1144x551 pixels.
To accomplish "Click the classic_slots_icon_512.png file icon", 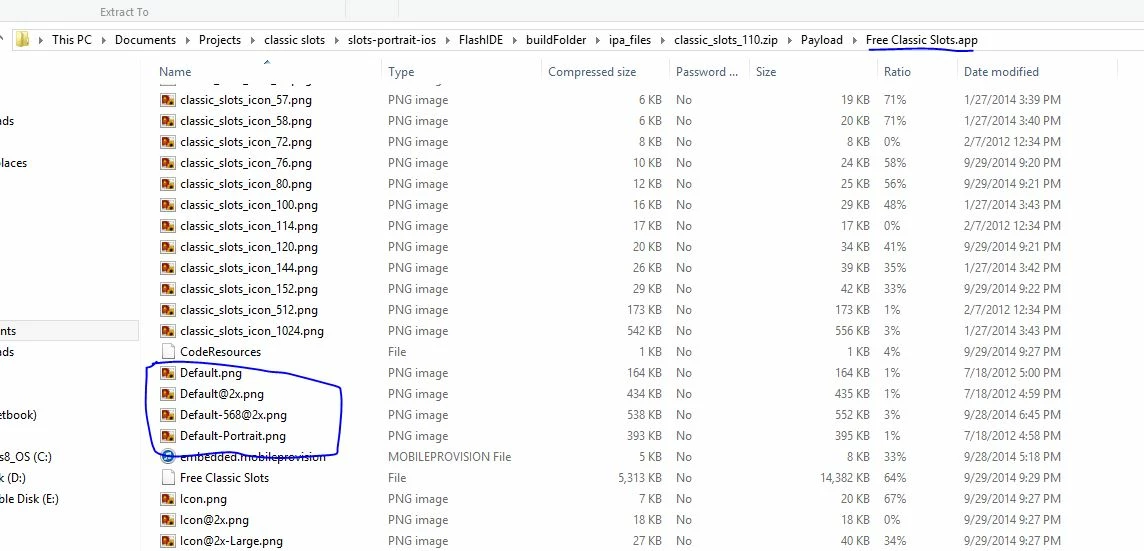I will point(168,310).
